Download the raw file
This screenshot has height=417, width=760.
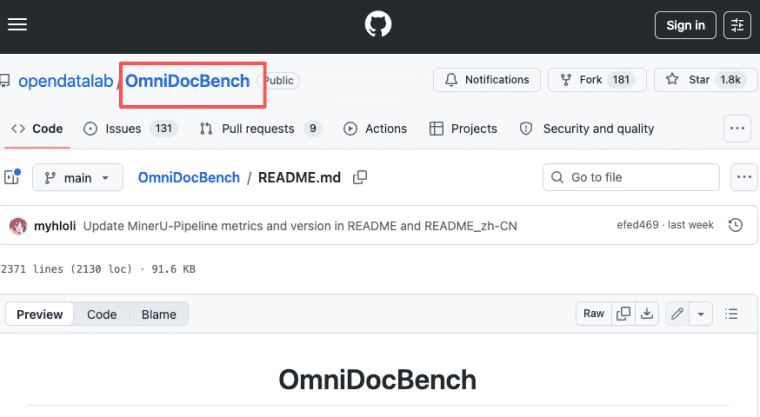tap(647, 314)
